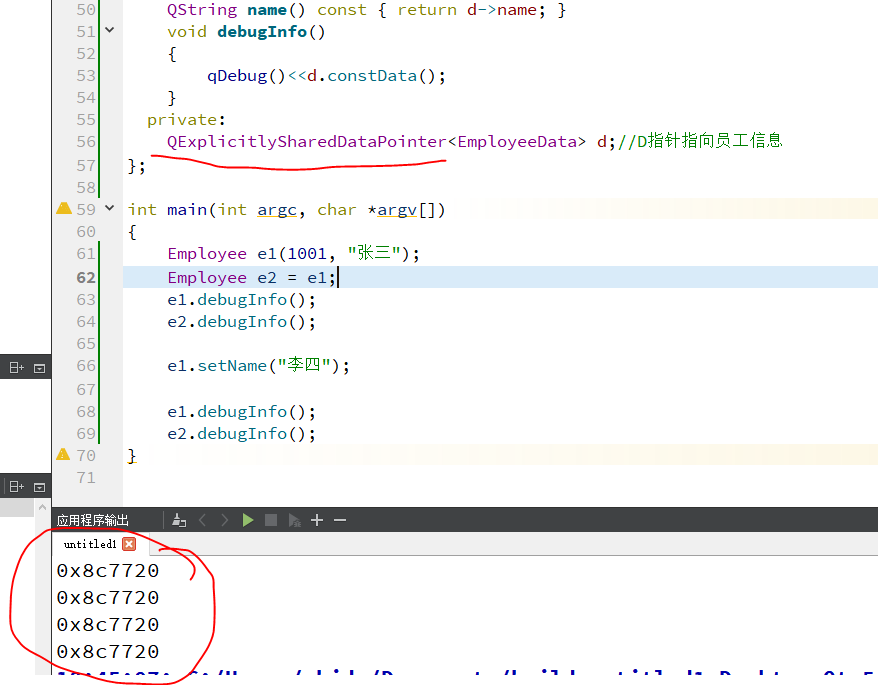The width and height of the screenshot is (878, 685).
Task: Jump to next output item chevron
Action: [x=226, y=520]
